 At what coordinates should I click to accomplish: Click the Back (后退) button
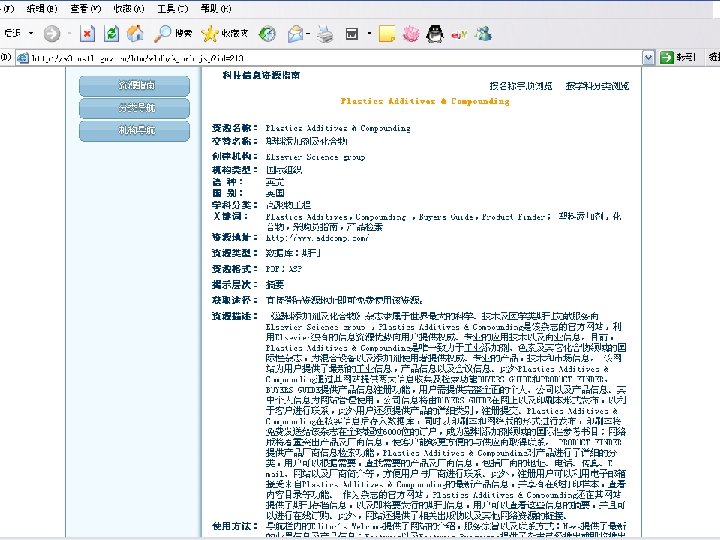pos(12,33)
